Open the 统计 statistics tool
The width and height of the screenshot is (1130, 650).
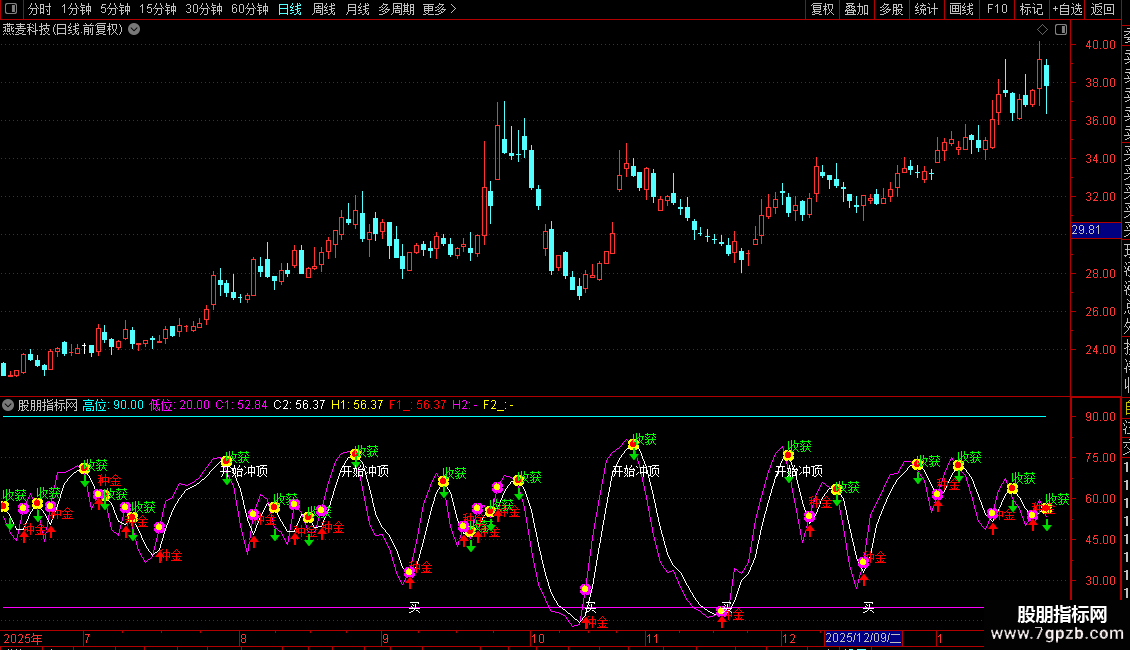pyautogui.click(x=926, y=9)
